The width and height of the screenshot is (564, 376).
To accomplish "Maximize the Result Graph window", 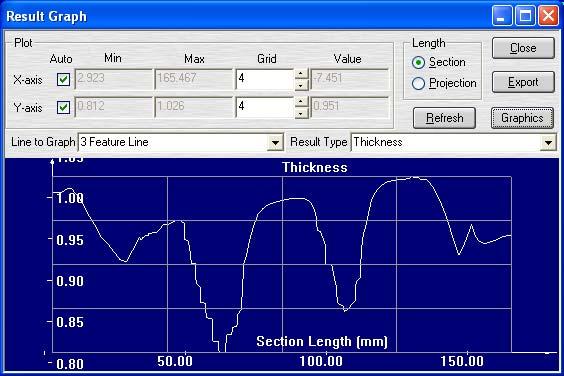I will coord(525,16).
